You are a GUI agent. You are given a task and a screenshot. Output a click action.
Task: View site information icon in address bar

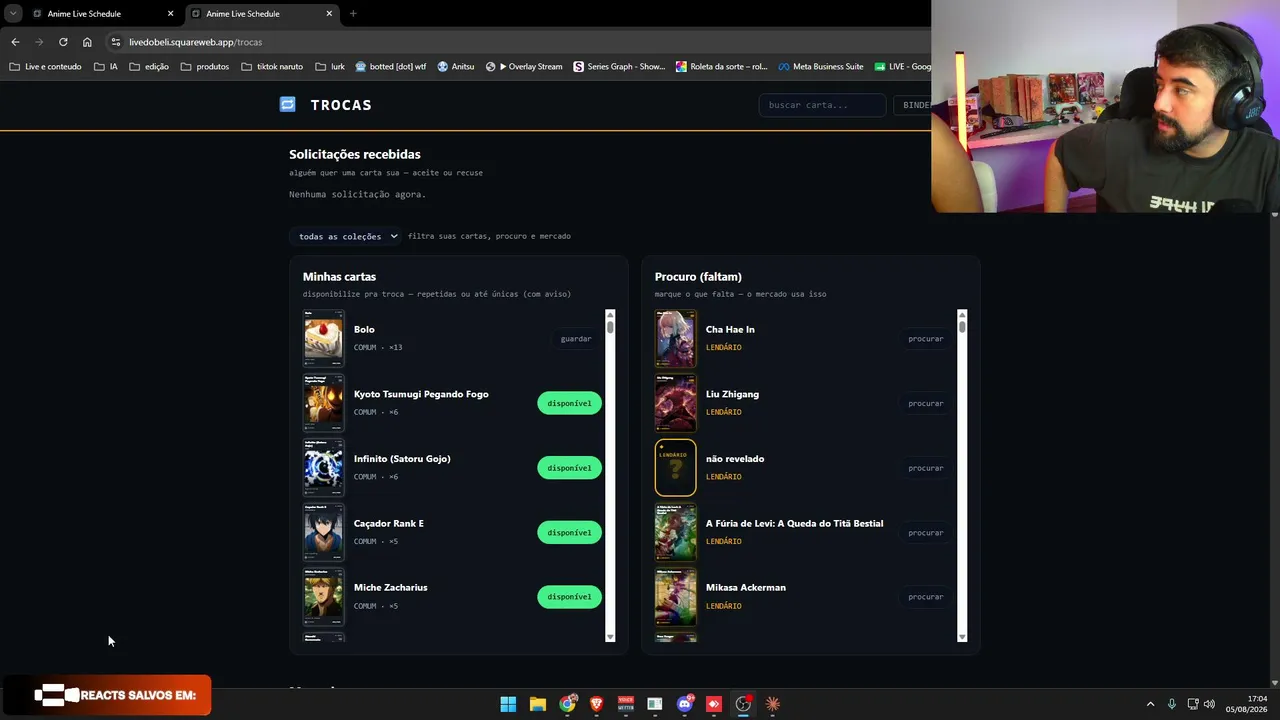116,42
